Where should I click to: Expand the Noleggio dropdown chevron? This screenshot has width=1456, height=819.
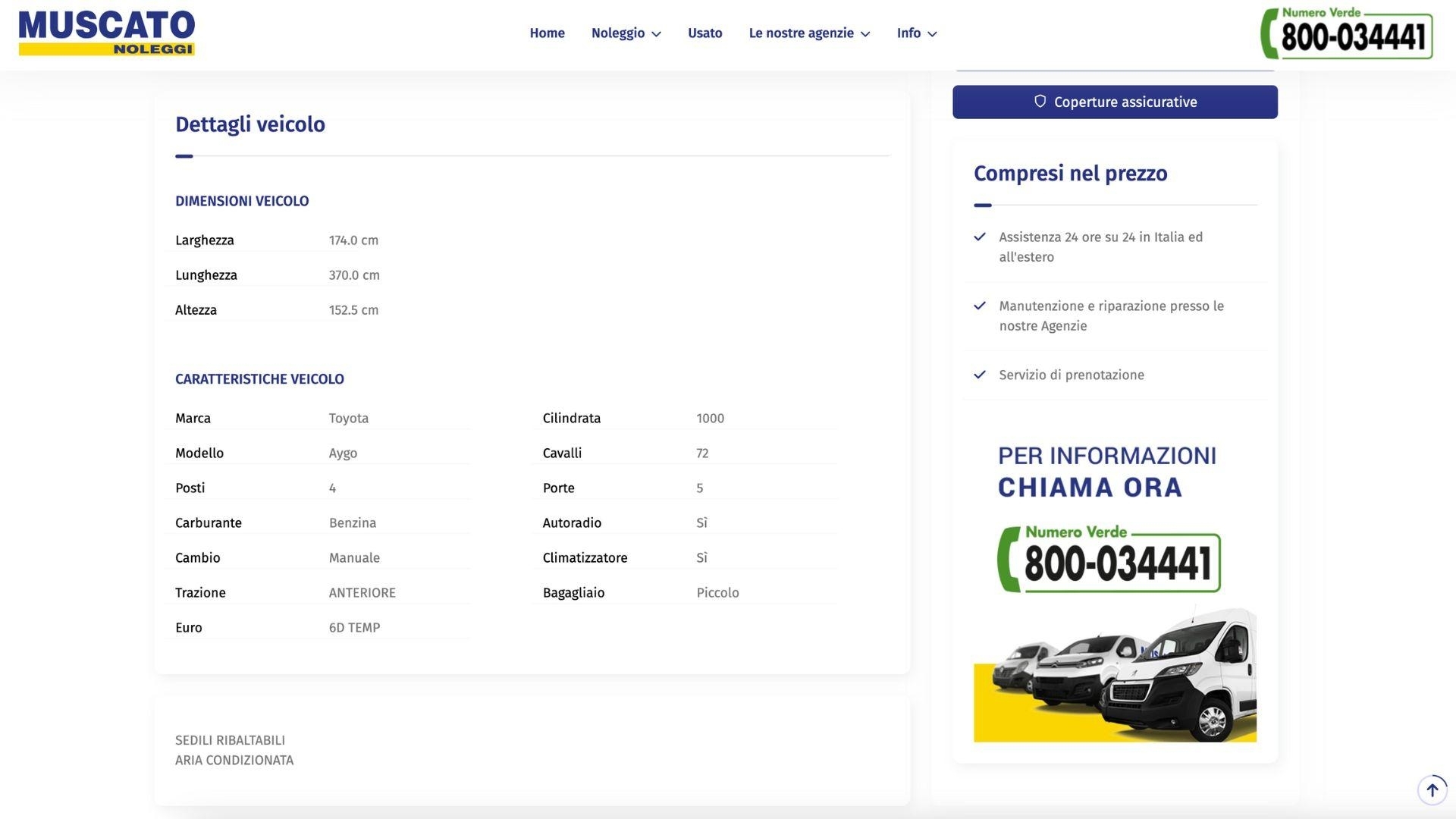pos(656,34)
